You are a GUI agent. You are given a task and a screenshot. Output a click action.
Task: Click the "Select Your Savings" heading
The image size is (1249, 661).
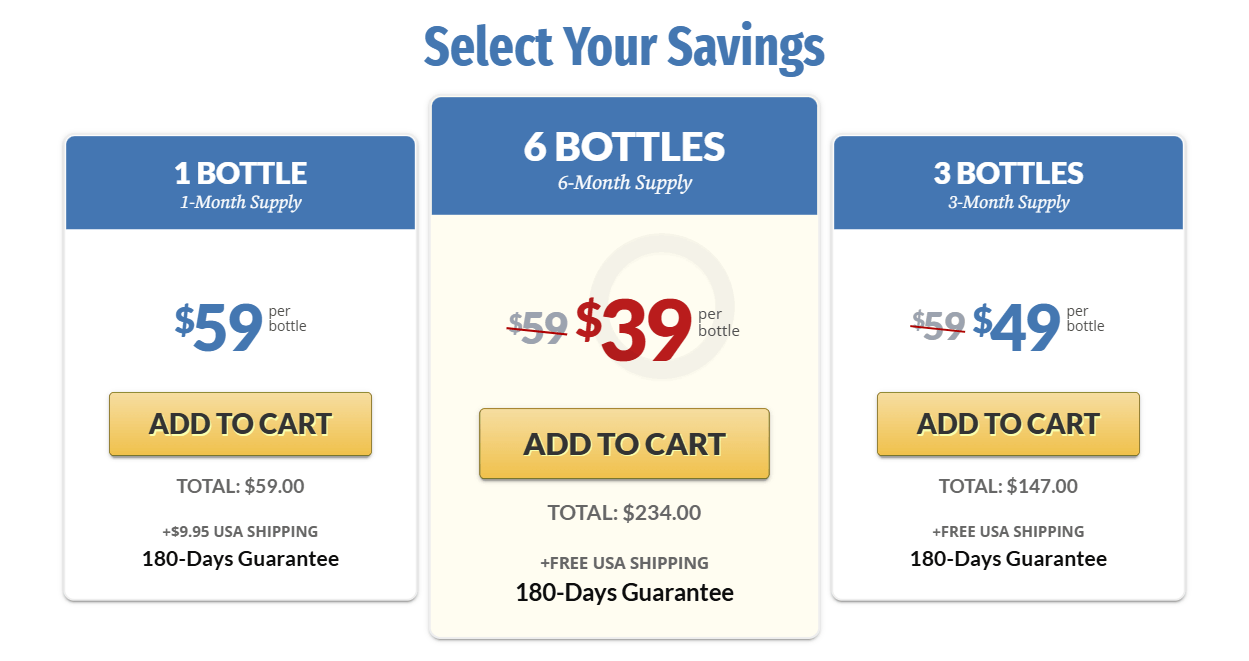tap(624, 46)
